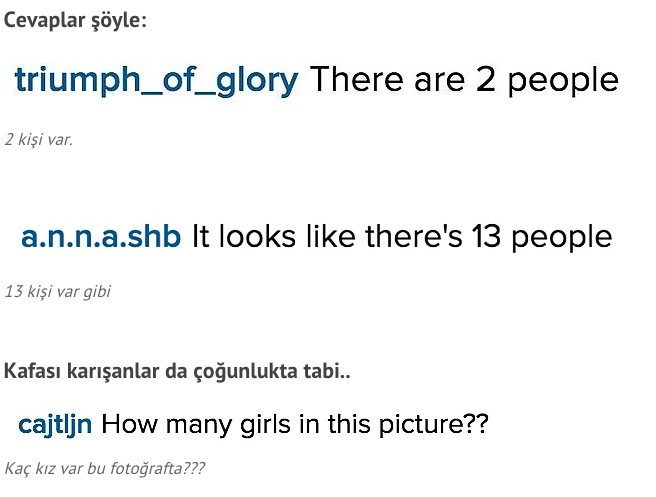This screenshot has width=656, height=497.
Task: Visit the cajtljn user profile
Action: 56,424
